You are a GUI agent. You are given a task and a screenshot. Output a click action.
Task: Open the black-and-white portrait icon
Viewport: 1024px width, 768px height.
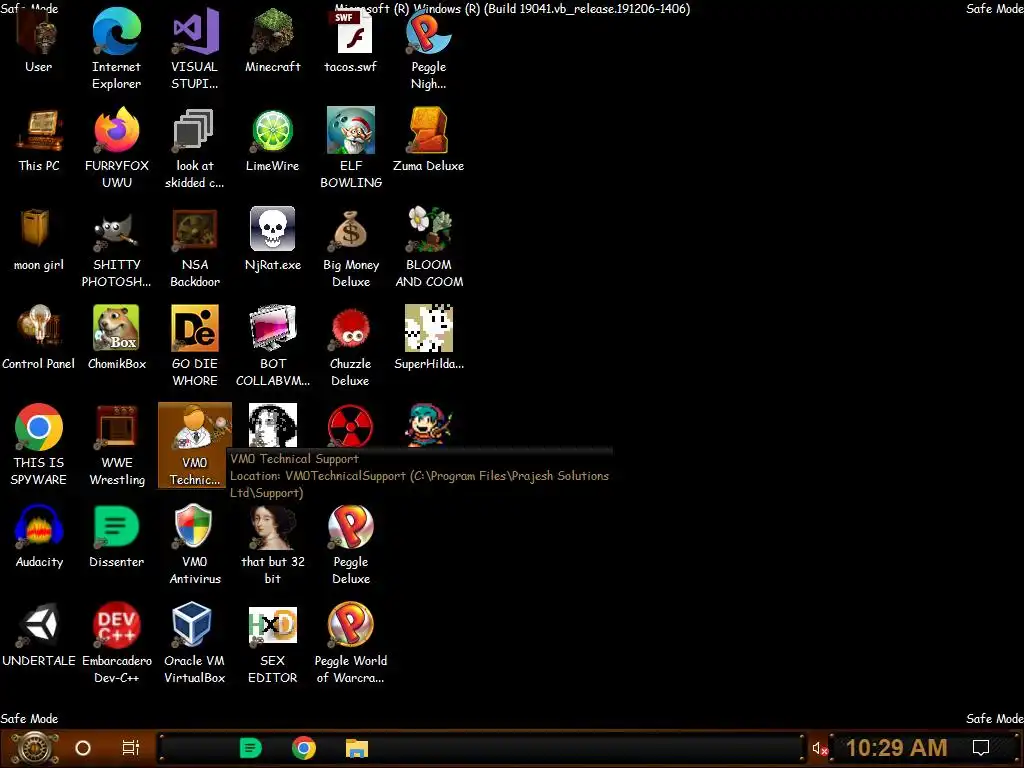(x=272, y=425)
